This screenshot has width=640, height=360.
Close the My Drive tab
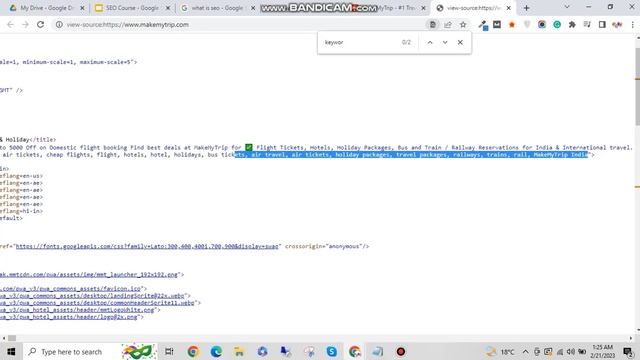(x=82, y=8)
